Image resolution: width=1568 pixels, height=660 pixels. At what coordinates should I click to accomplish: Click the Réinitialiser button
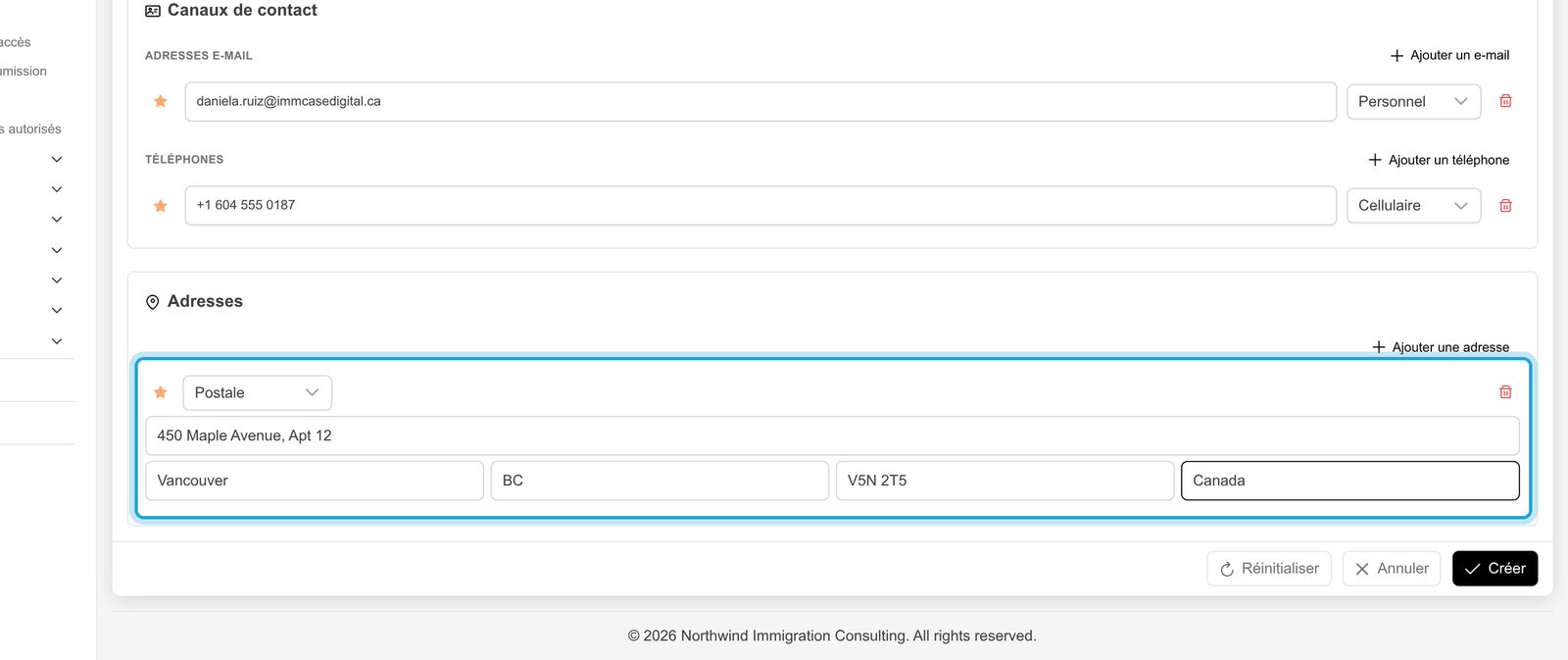tap(1269, 569)
